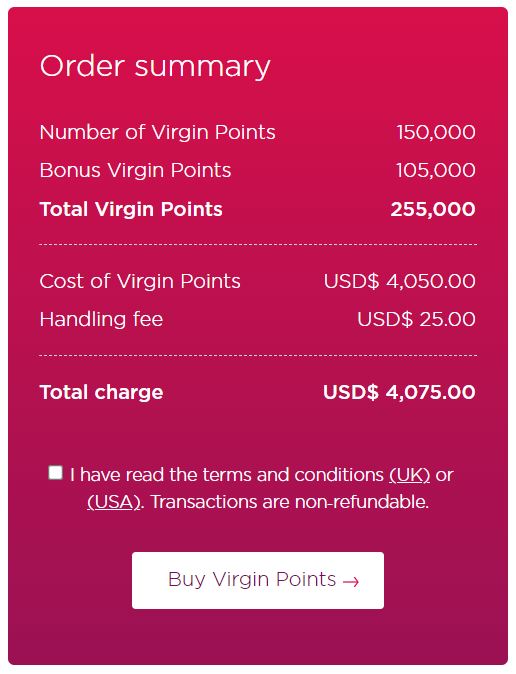Click the 150,000 points value

point(436,132)
